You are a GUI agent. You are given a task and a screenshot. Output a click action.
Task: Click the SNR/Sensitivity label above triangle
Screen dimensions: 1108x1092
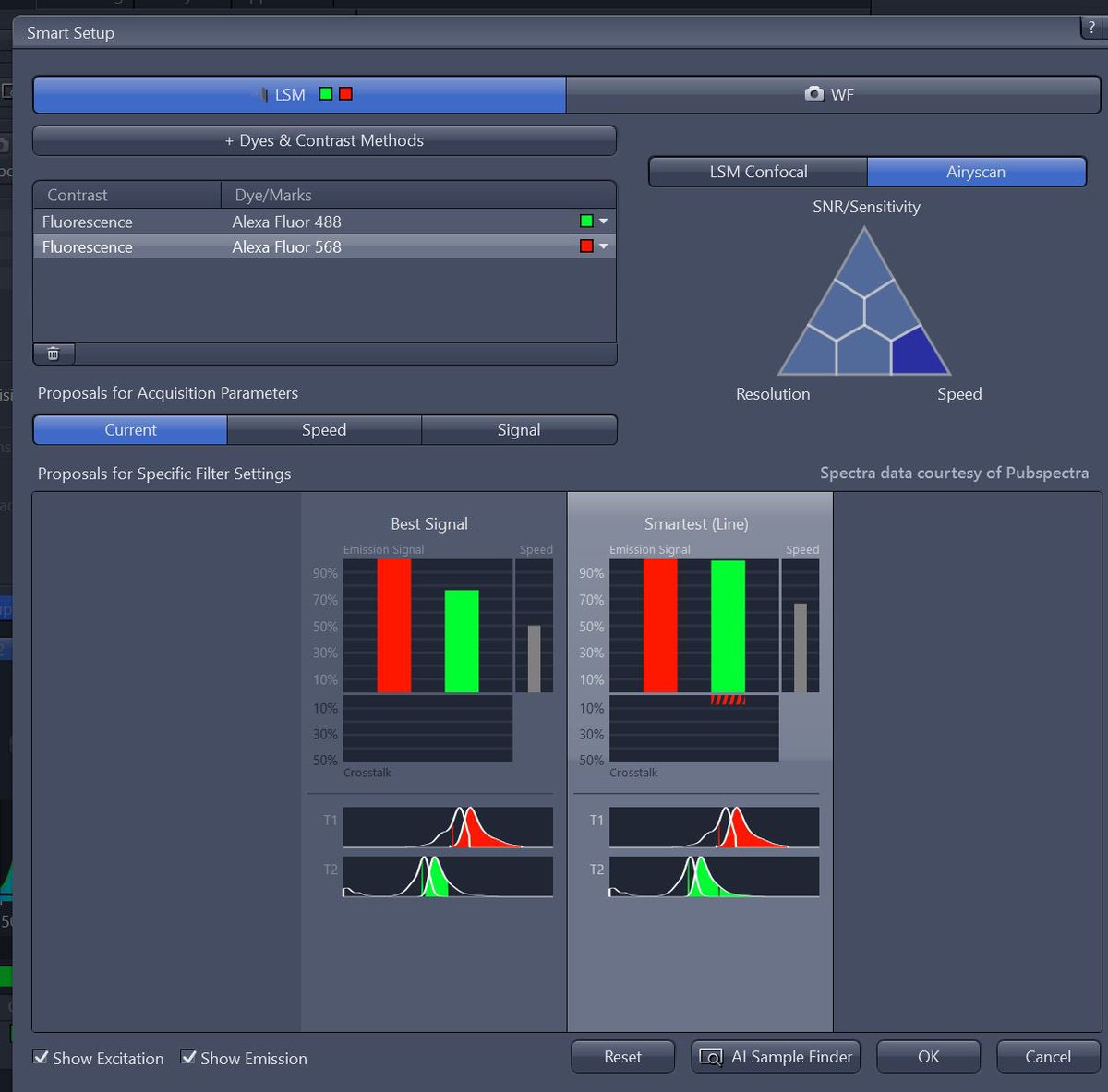(866, 207)
